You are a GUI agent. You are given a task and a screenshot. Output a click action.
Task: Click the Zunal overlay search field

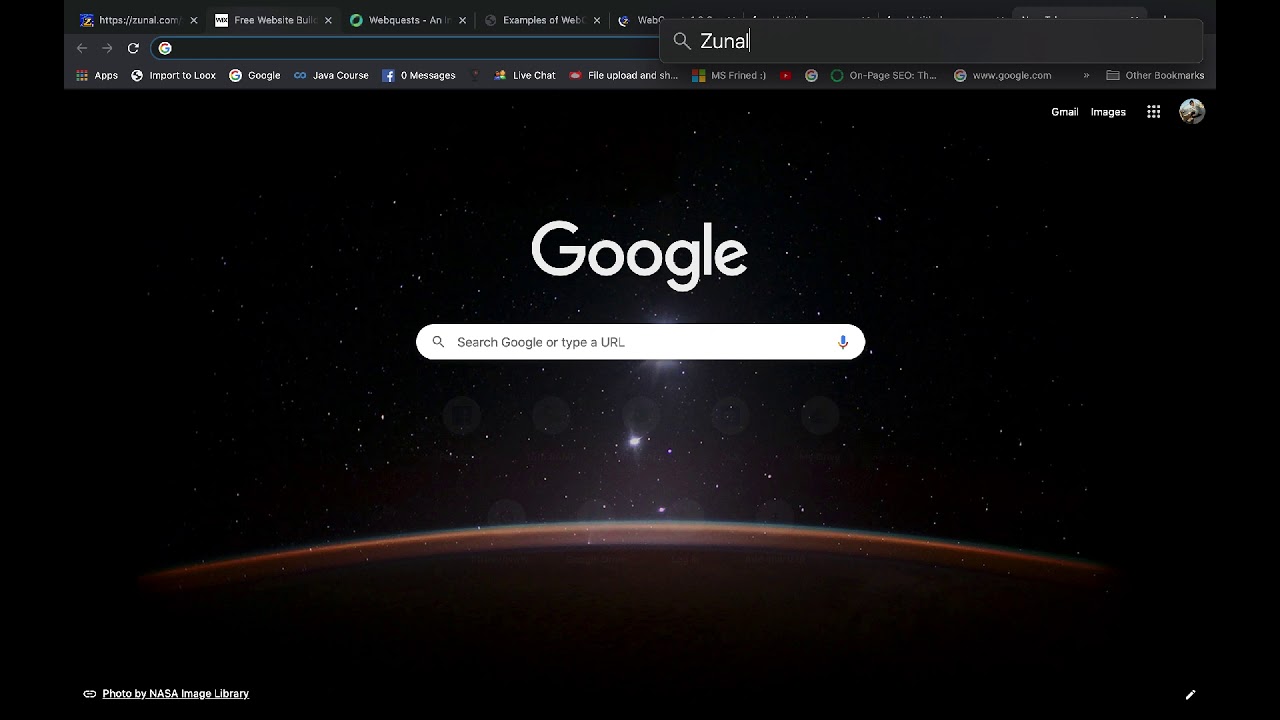[x=931, y=41]
